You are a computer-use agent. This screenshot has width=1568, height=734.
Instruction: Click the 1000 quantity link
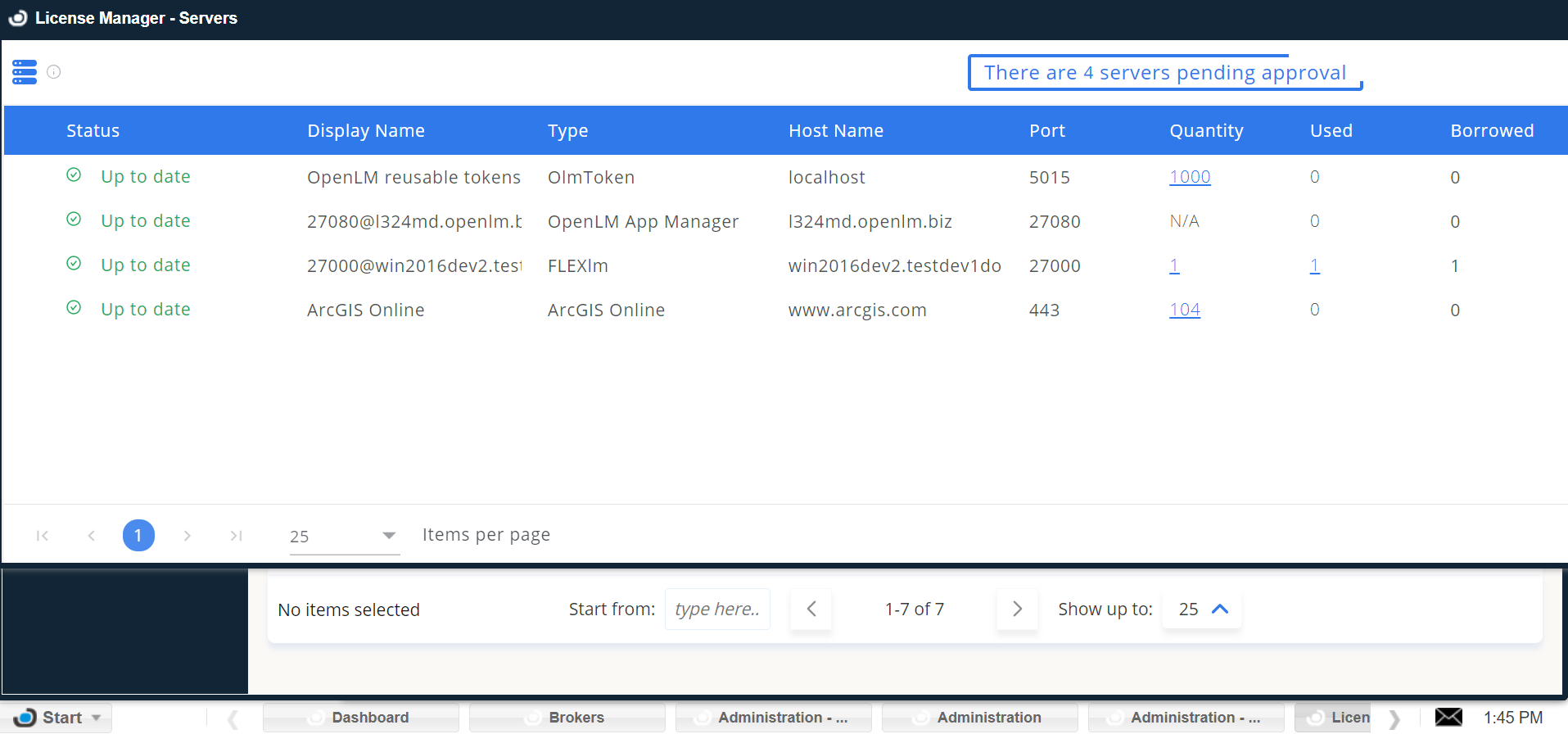[1189, 177]
